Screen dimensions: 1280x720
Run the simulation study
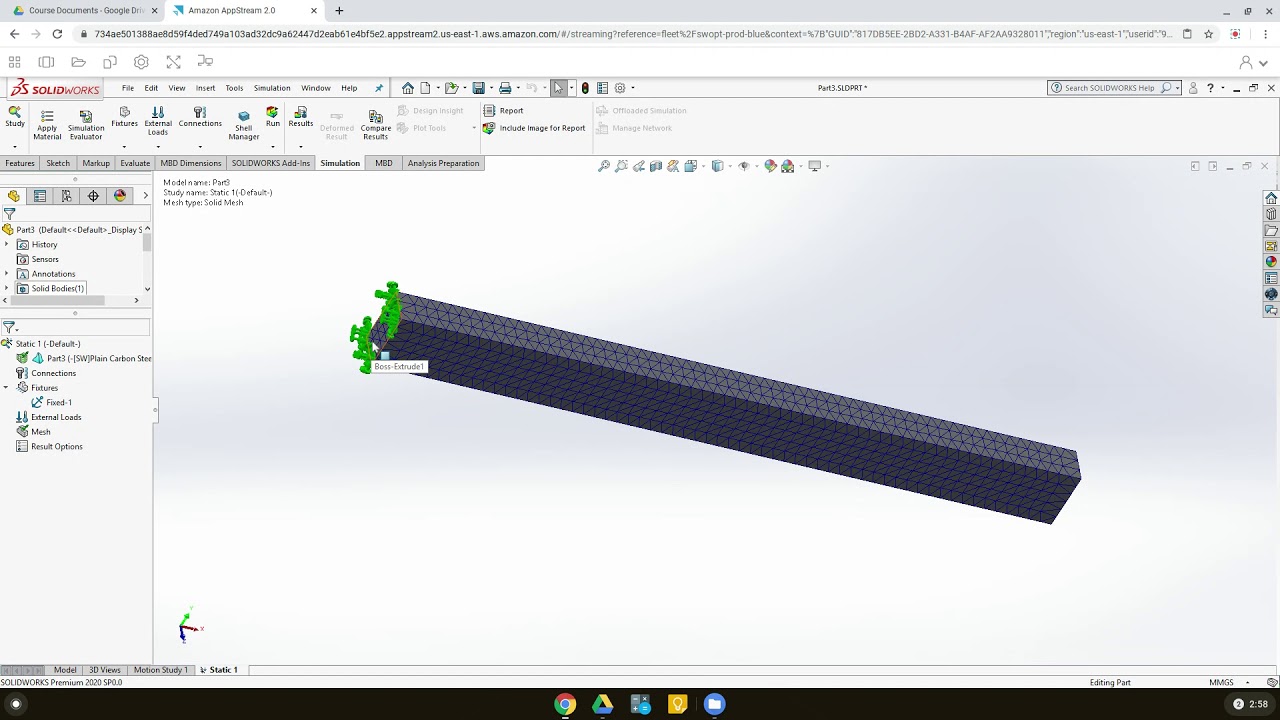click(x=272, y=117)
